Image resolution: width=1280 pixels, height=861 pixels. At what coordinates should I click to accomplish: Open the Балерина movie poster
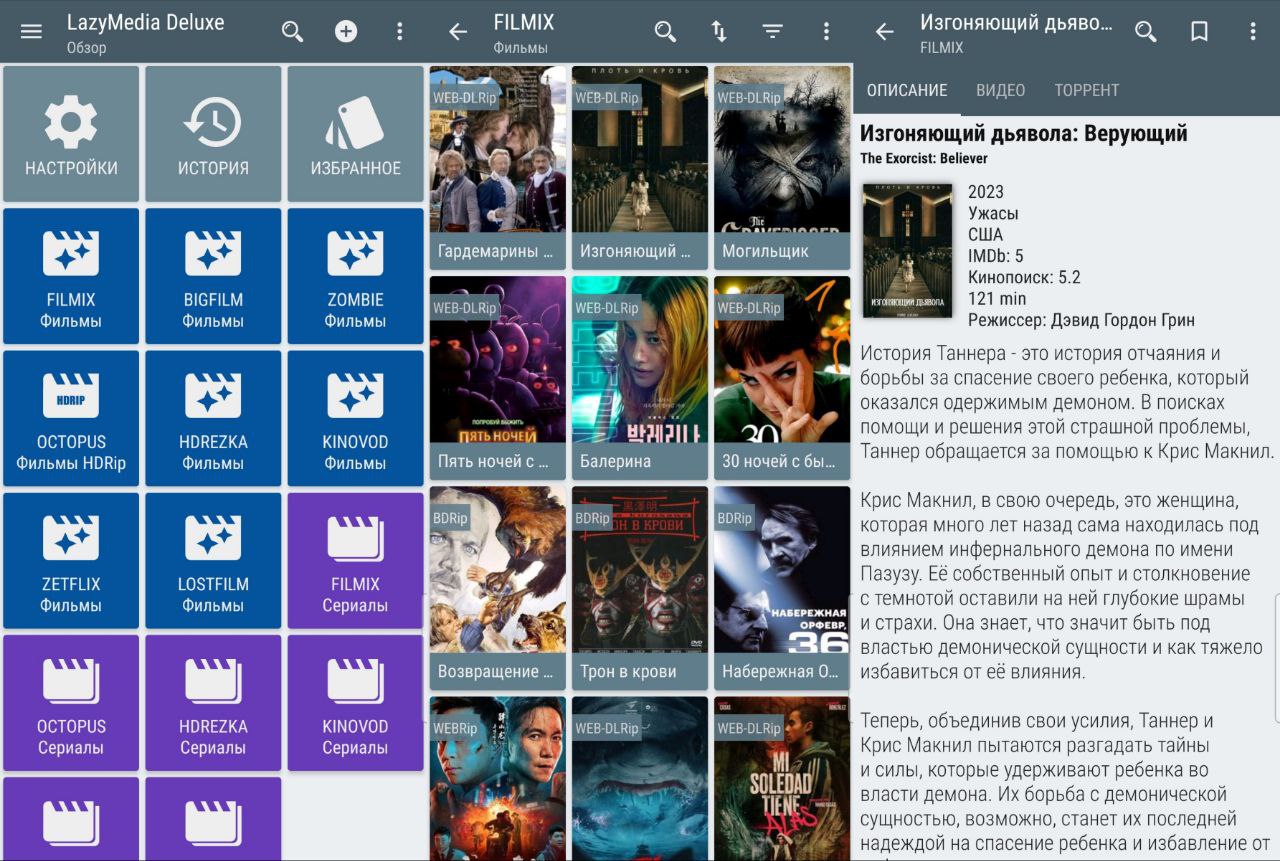[640, 378]
